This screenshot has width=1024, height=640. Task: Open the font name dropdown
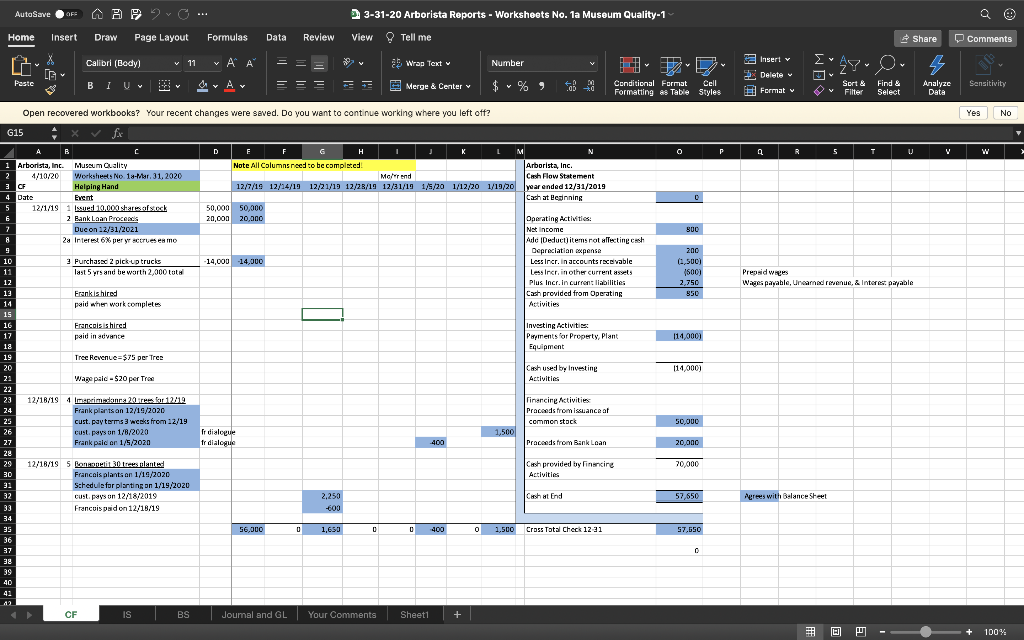tap(178, 63)
